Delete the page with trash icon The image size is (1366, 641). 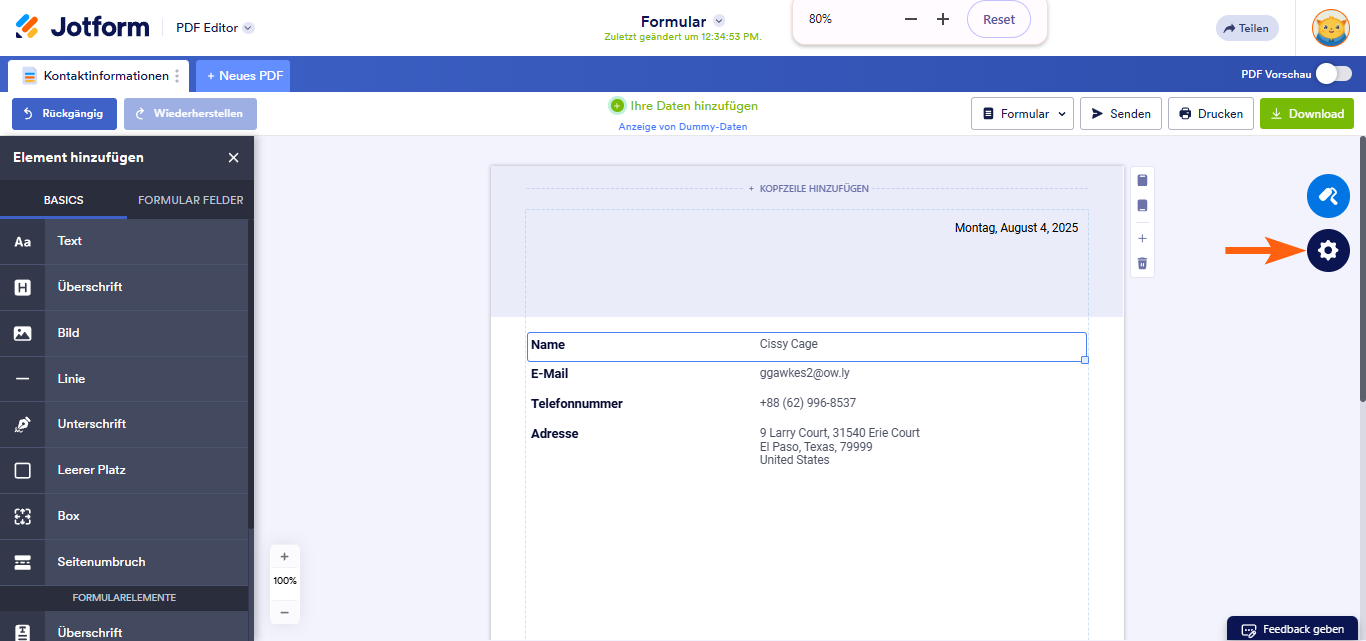[x=1142, y=264]
